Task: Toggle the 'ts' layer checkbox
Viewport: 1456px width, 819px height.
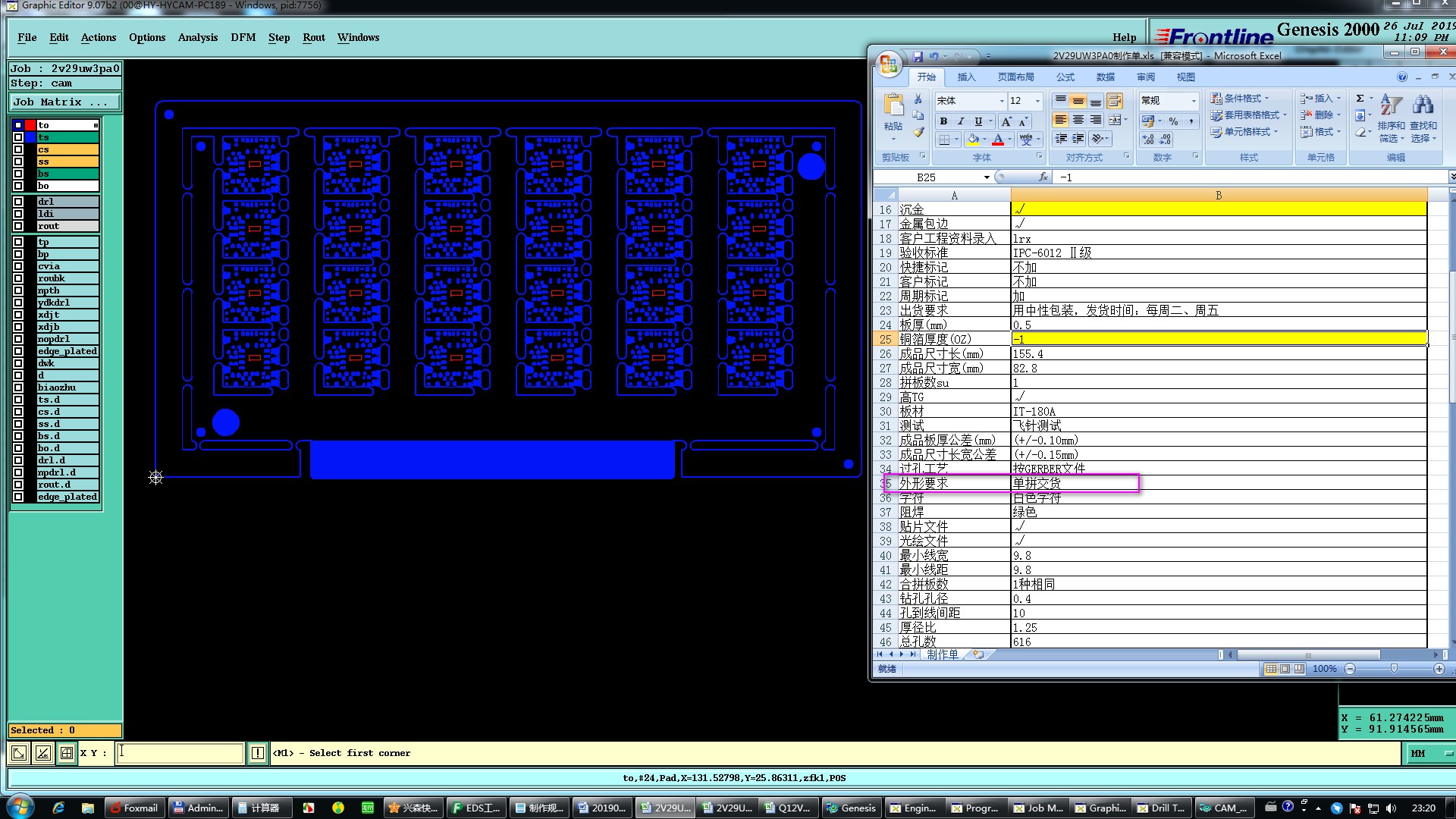Action: (18, 138)
